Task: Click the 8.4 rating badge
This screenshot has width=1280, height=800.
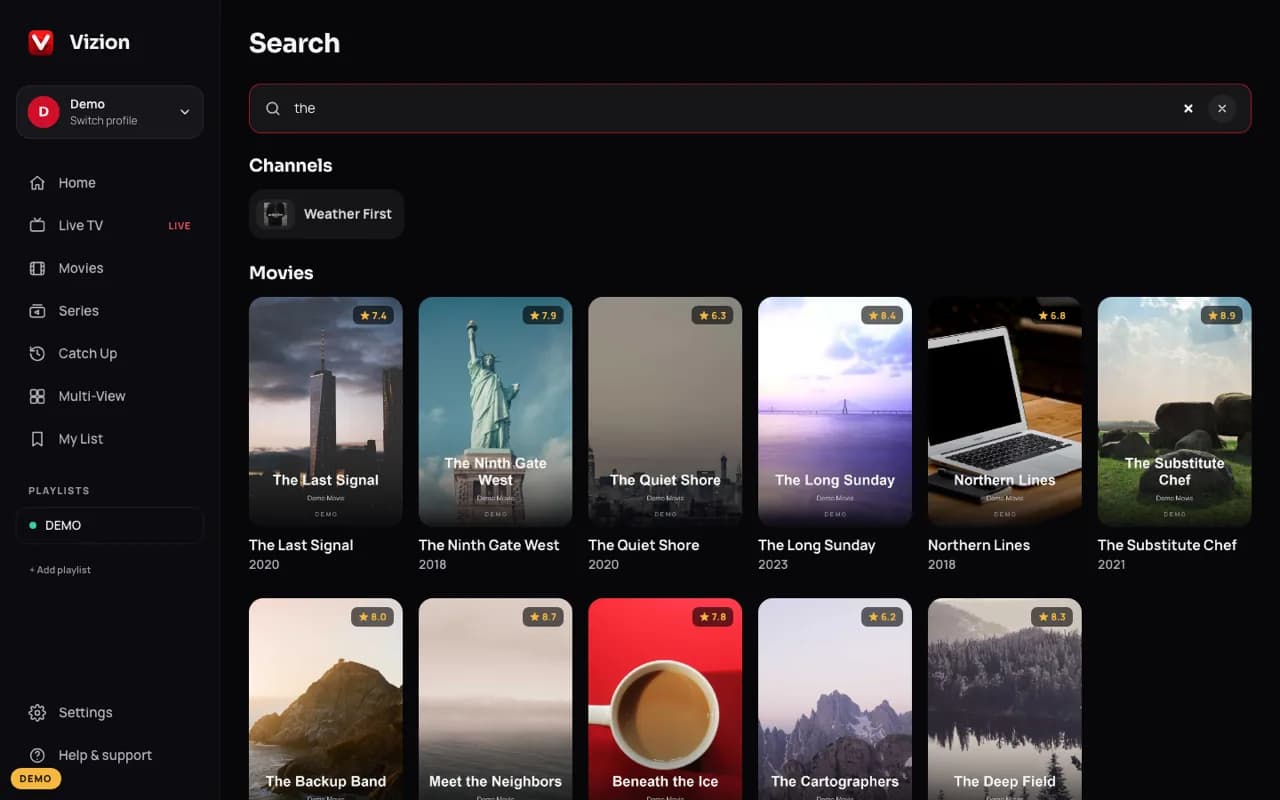Action: click(x=882, y=315)
